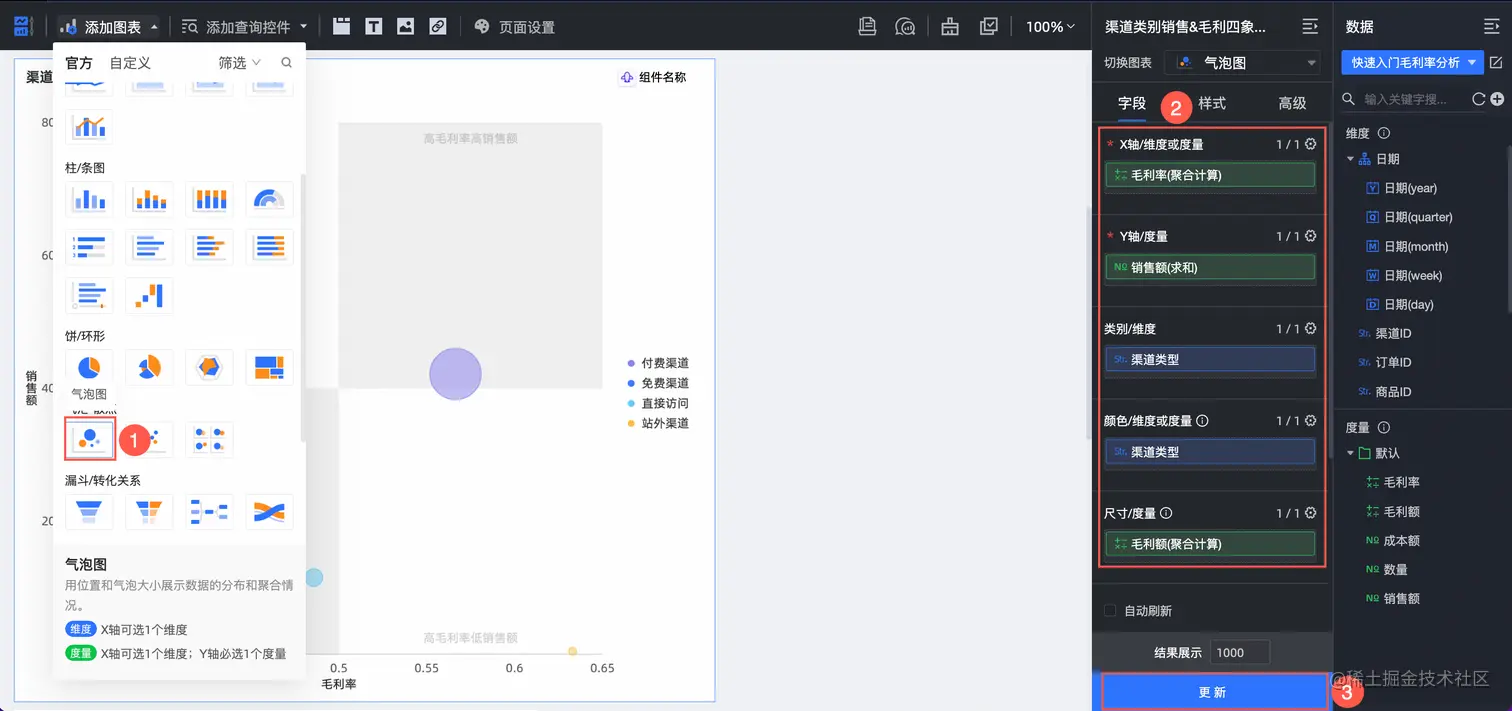Select the sankey chart icon
This screenshot has width=1512, height=711.
point(269,511)
